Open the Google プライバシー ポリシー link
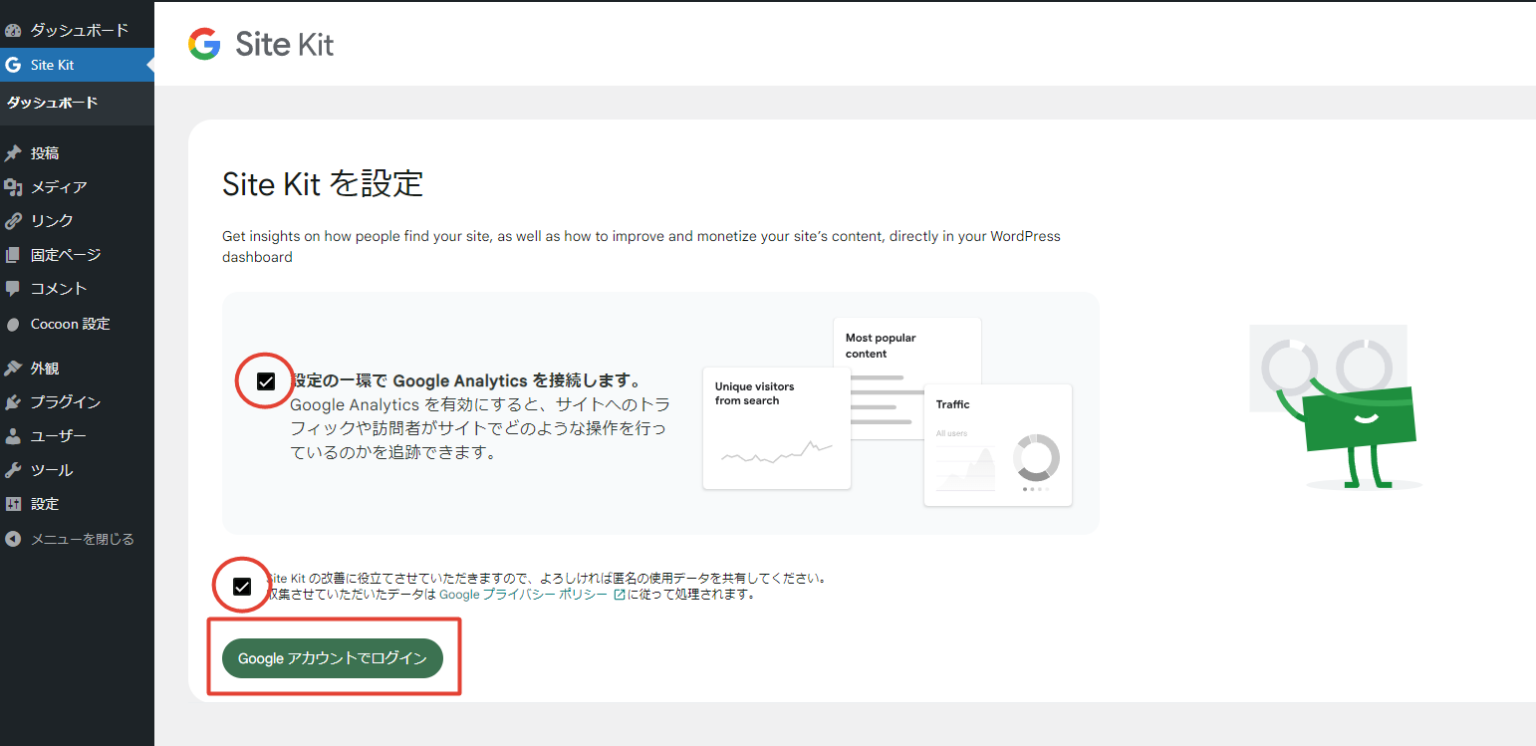The height and width of the screenshot is (746, 1536). [x=523, y=594]
